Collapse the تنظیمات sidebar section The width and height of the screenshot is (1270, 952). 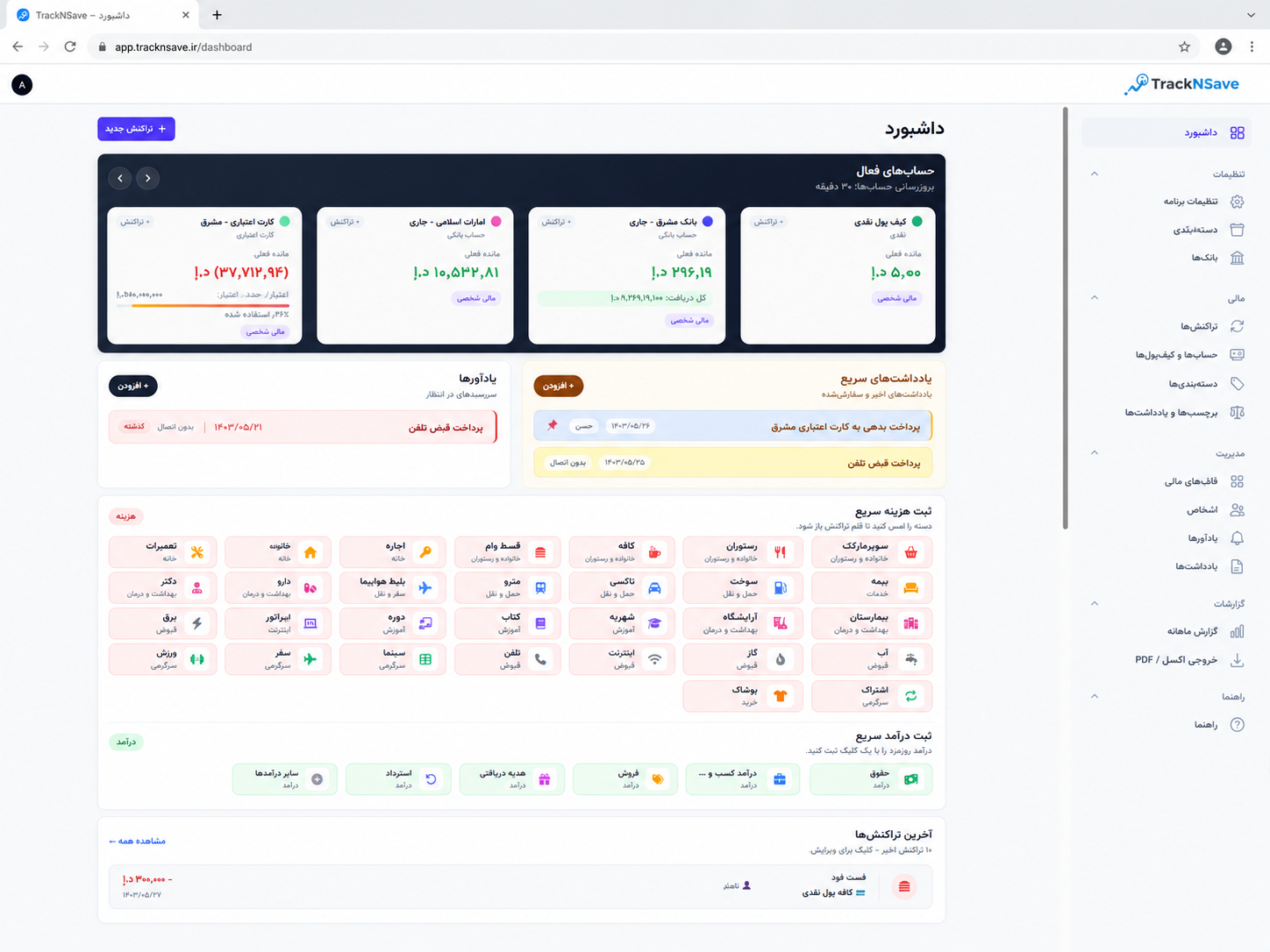[x=1094, y=174]
